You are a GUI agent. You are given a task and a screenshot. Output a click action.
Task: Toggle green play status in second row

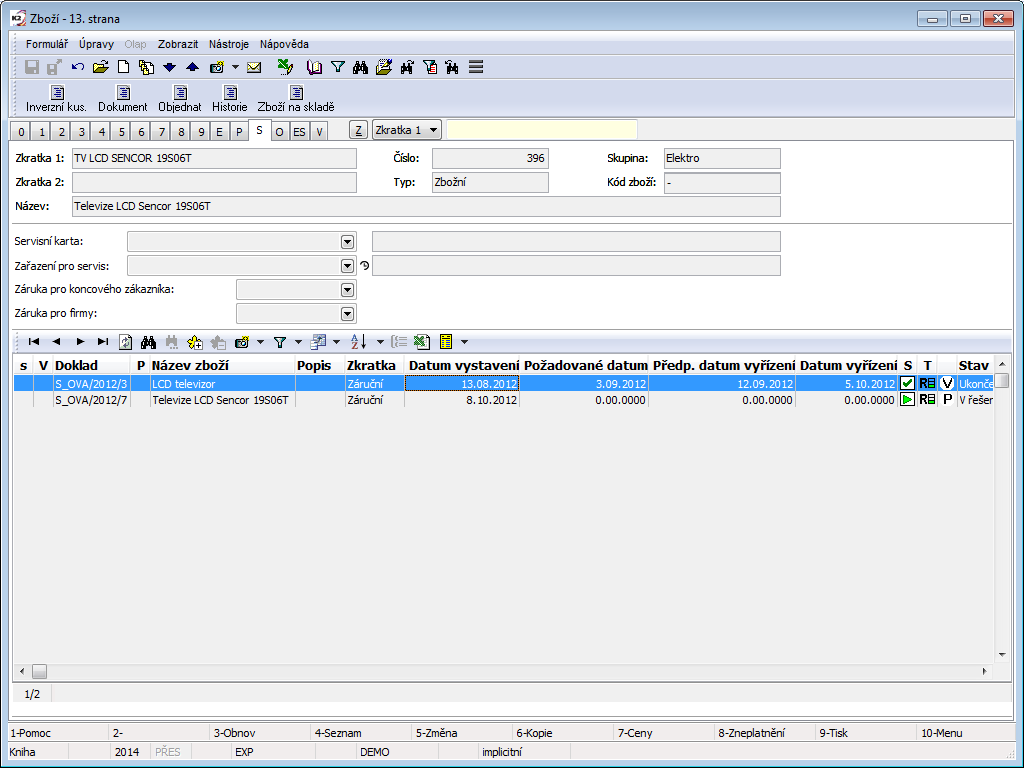(x=907, y=399)
